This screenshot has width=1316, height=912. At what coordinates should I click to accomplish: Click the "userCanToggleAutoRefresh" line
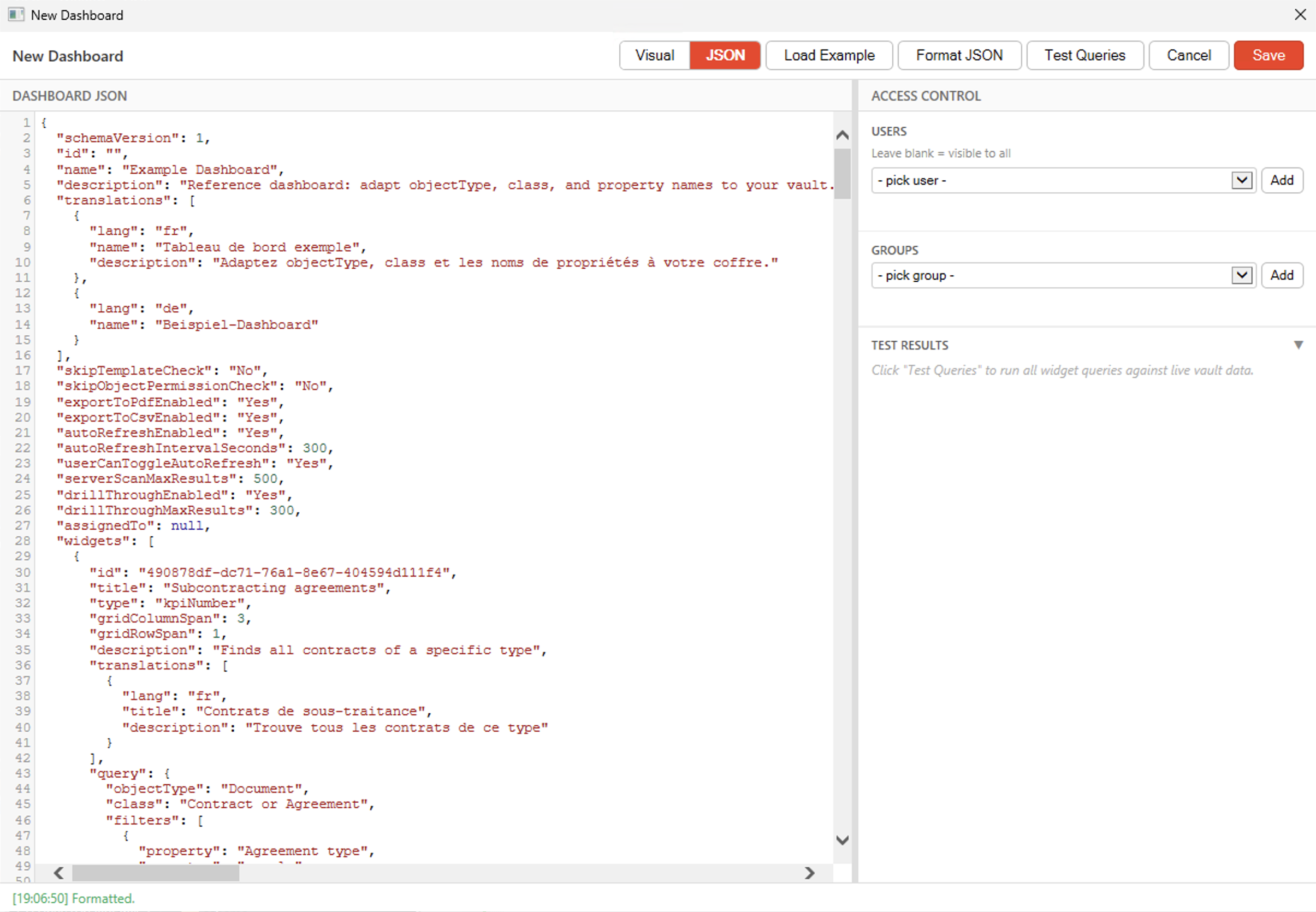(x=194, y=464)
